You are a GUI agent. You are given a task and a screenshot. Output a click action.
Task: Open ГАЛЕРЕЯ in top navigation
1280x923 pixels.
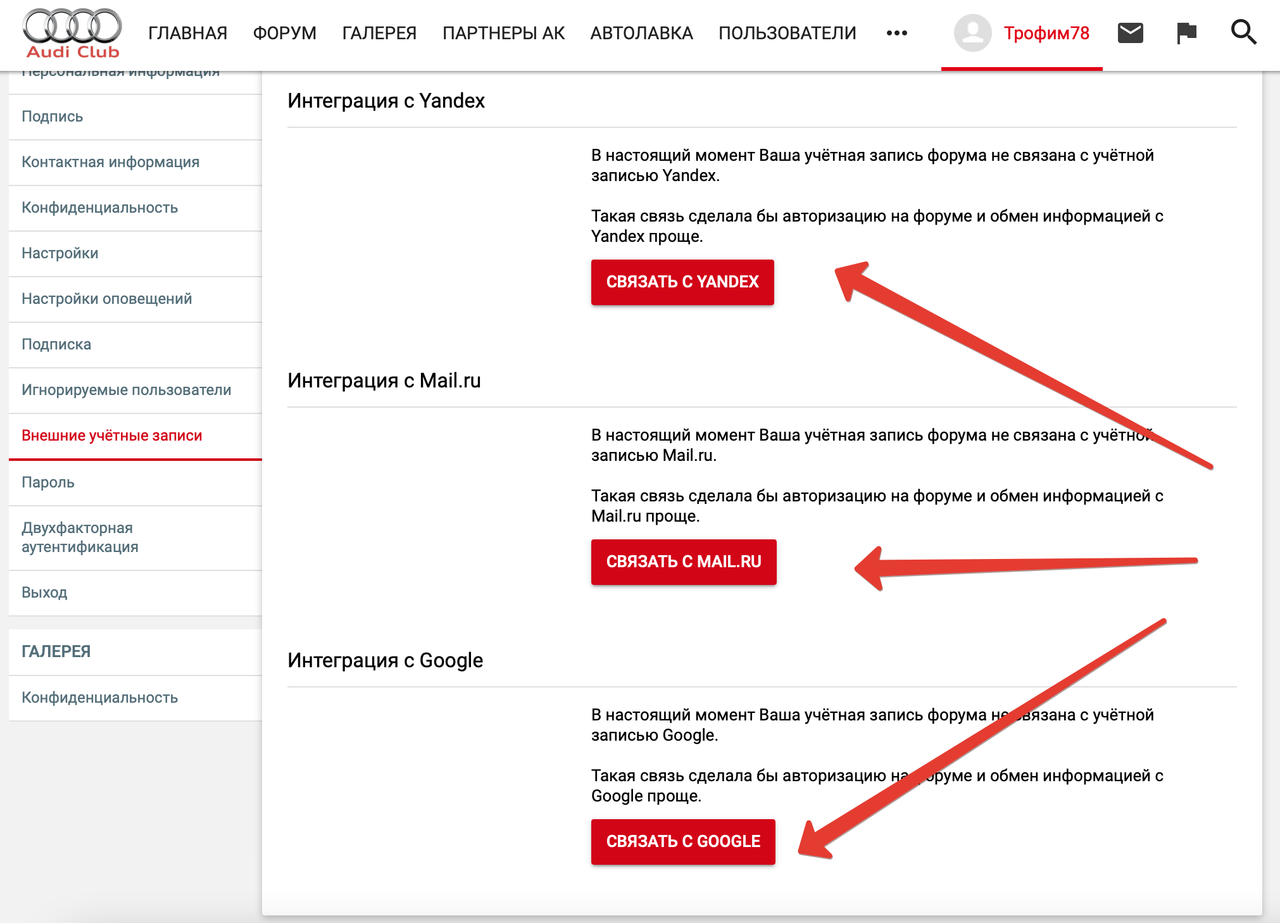[x=379, y=33]
